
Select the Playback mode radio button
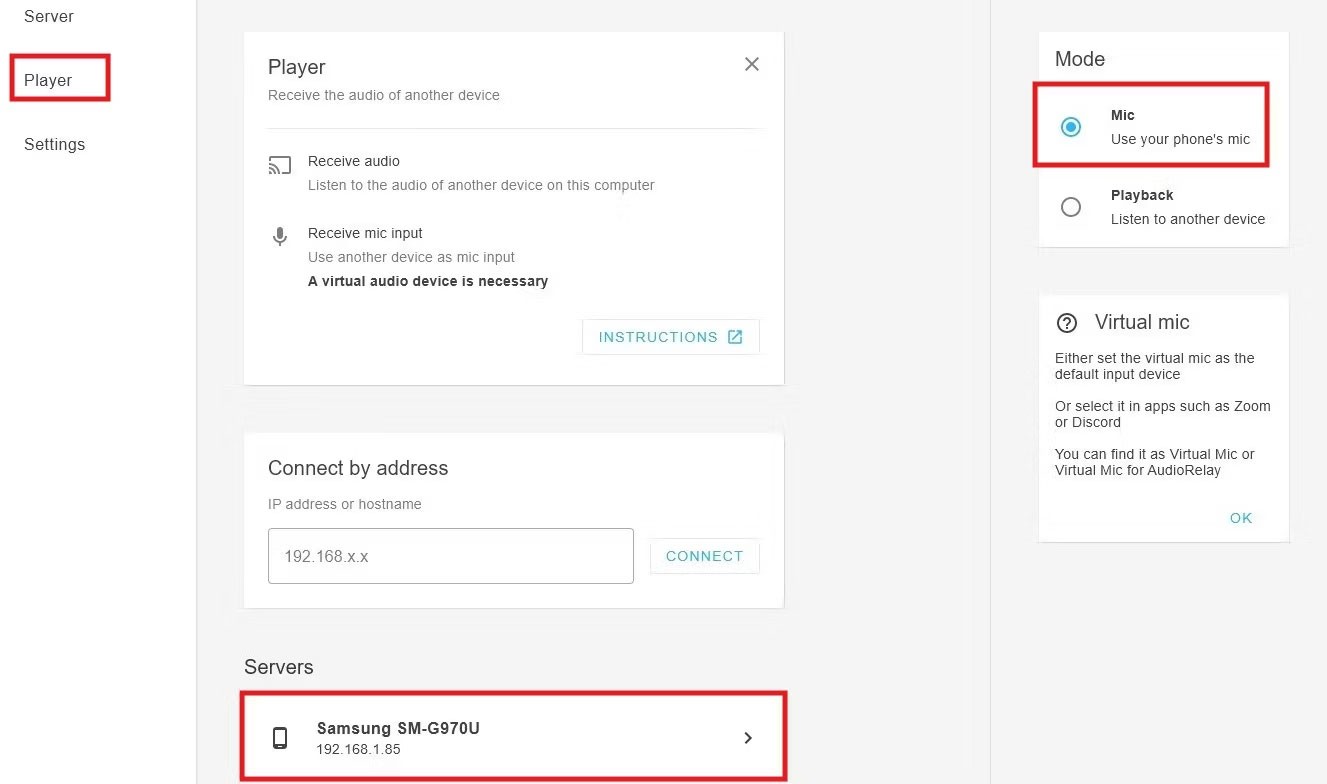click(1071, 207)
